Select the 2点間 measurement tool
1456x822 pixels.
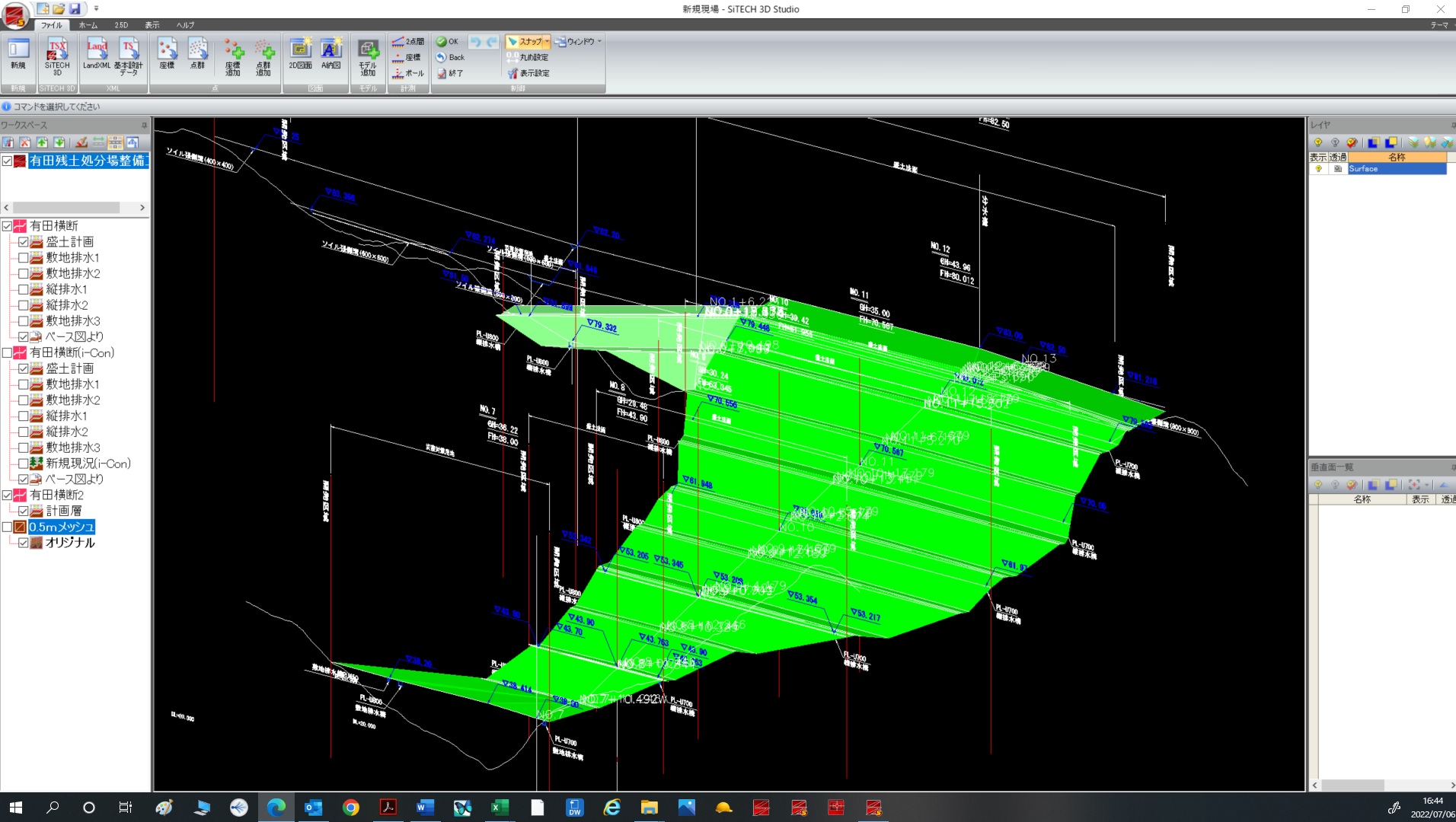click(x=408, y=41)
